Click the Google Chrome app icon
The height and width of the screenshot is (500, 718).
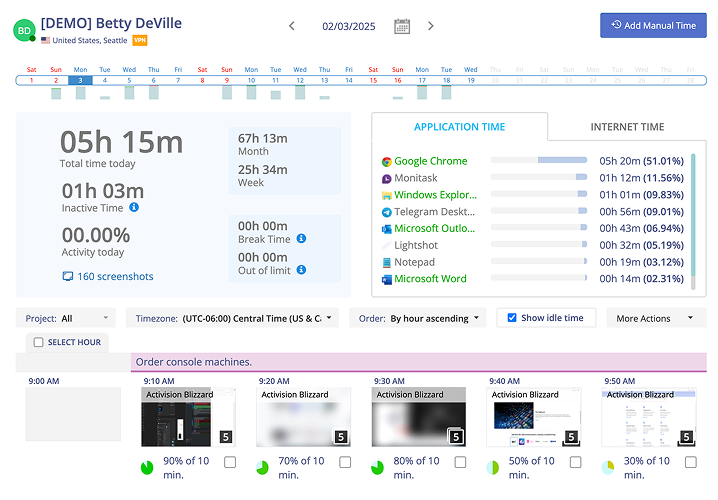pyautogui.click(x=386, y=161)
